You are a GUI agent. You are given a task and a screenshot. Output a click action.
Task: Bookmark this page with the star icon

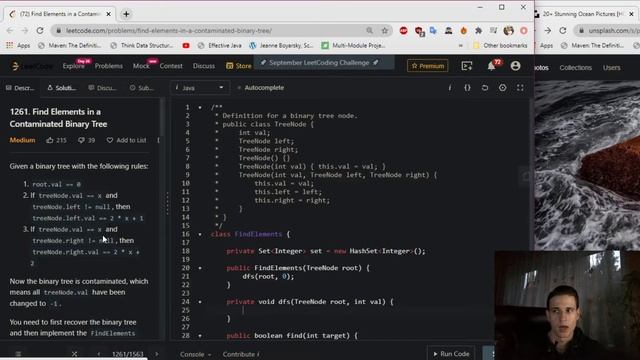384,31
